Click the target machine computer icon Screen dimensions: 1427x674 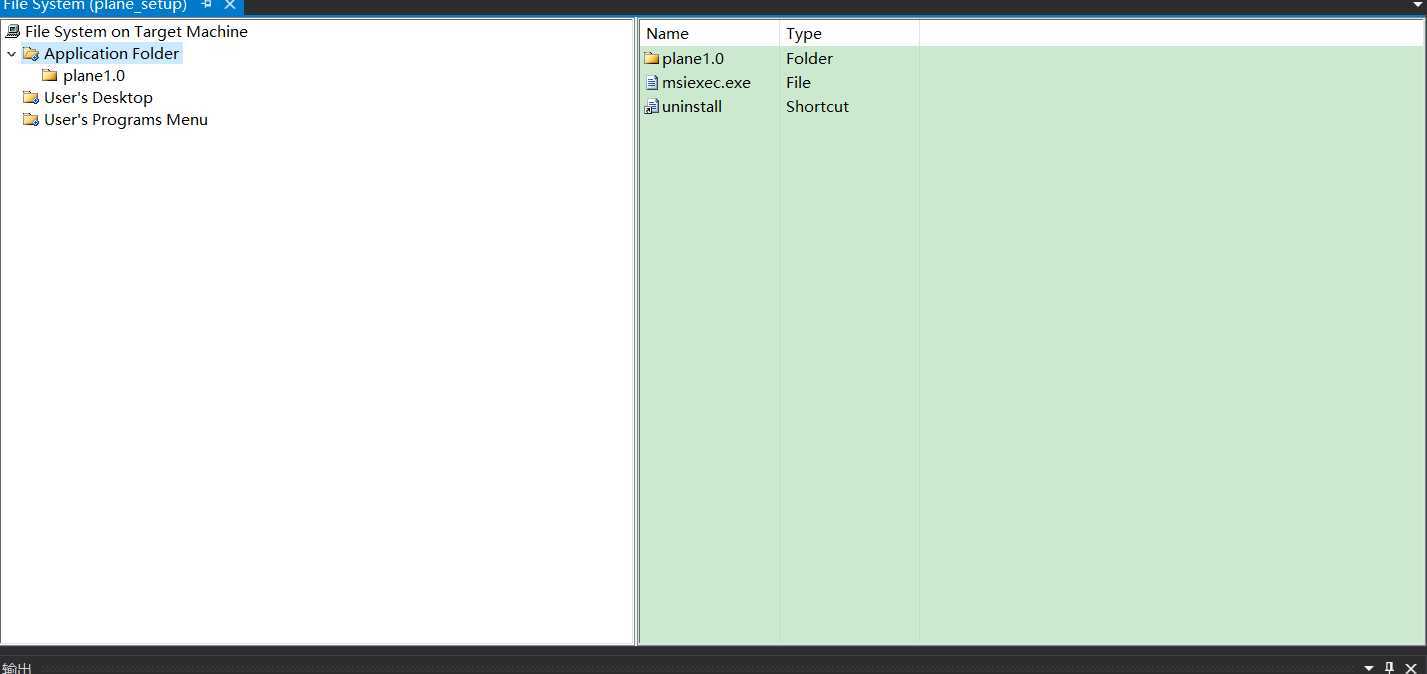click(12, 31)
